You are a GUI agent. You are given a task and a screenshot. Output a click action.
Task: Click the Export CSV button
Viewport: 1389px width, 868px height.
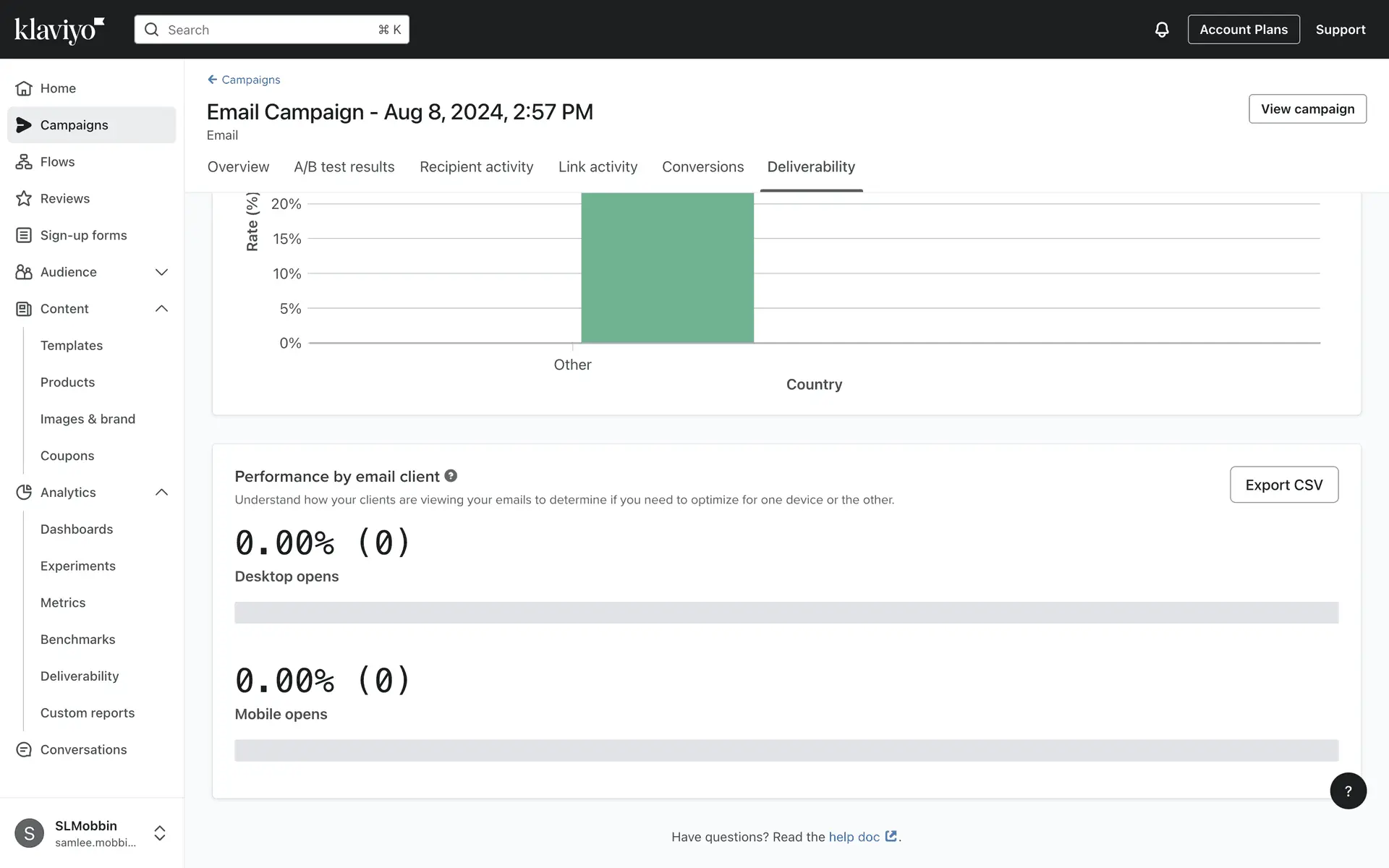(x=1283, y=485)
